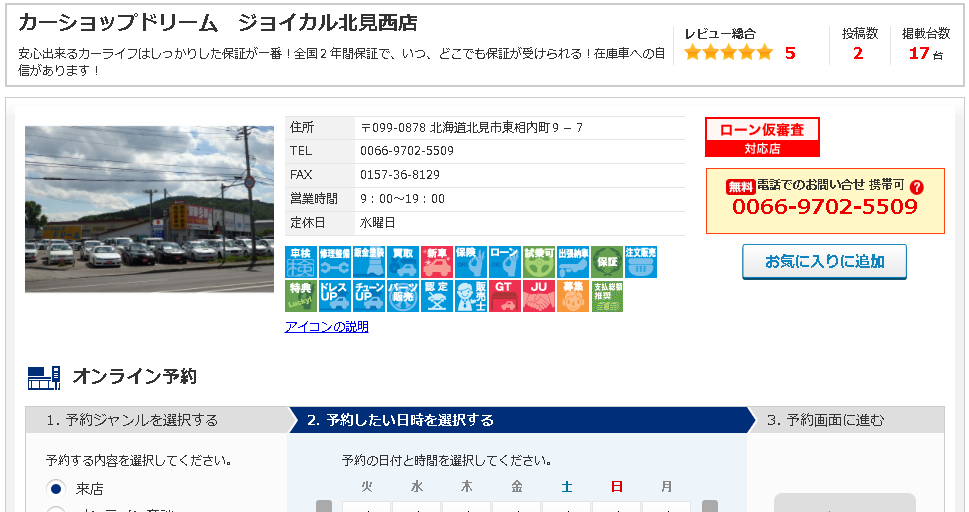Click shop title カーショップドリーム ジョイカル北見西店
Screen dimensions: 969x512
[x=218, y=23]
